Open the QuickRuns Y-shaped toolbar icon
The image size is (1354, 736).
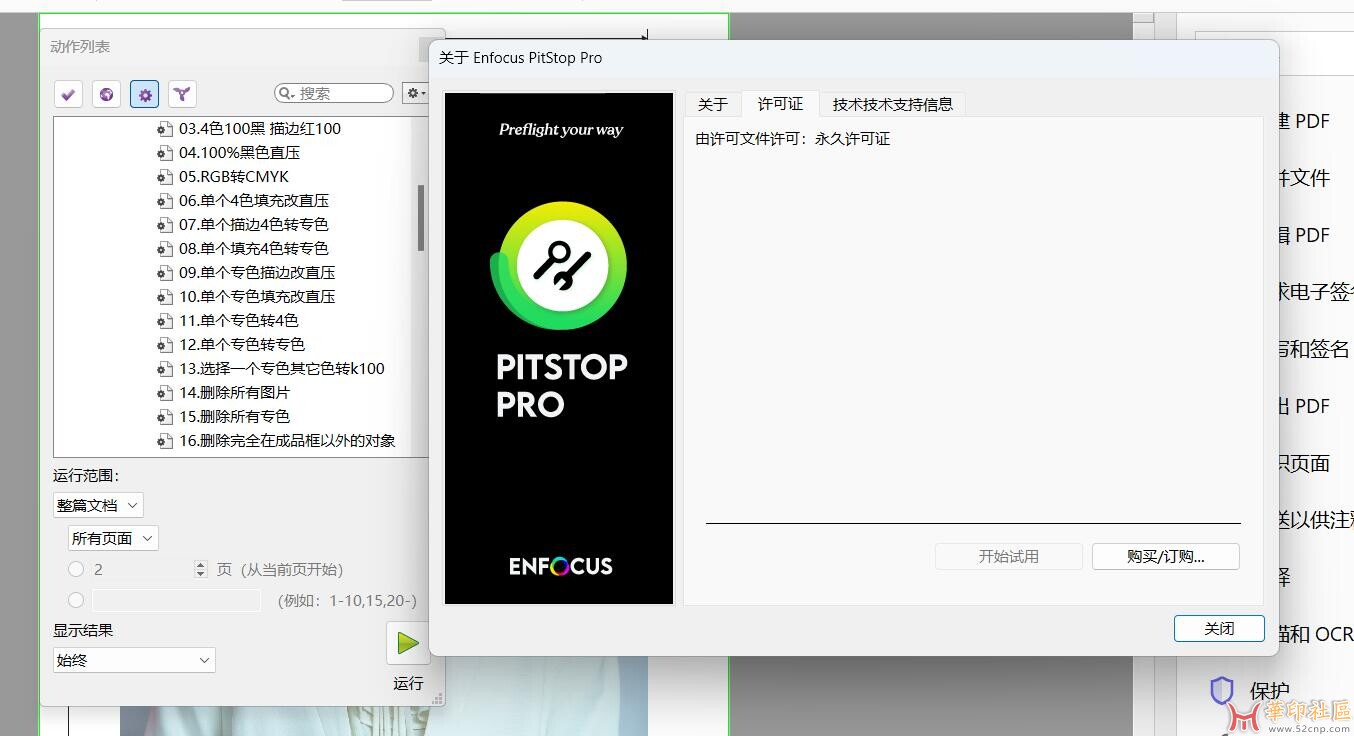[182, 94]
